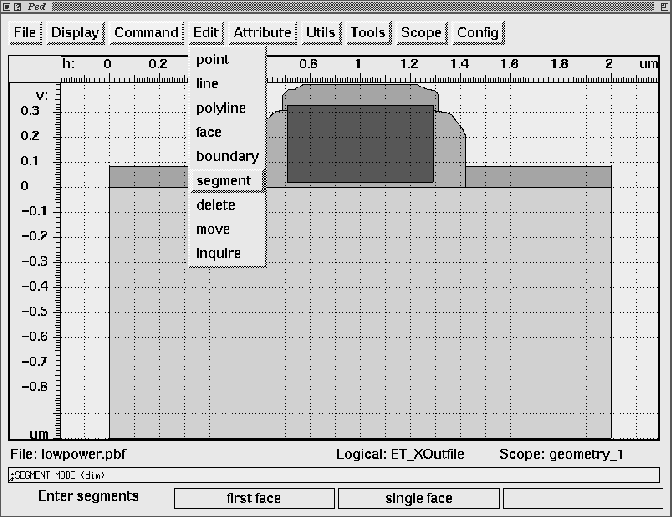Open the Tools menu
The height and width of the screenshot is (517, 672).
pyautogui.click(x=368, y=33)
